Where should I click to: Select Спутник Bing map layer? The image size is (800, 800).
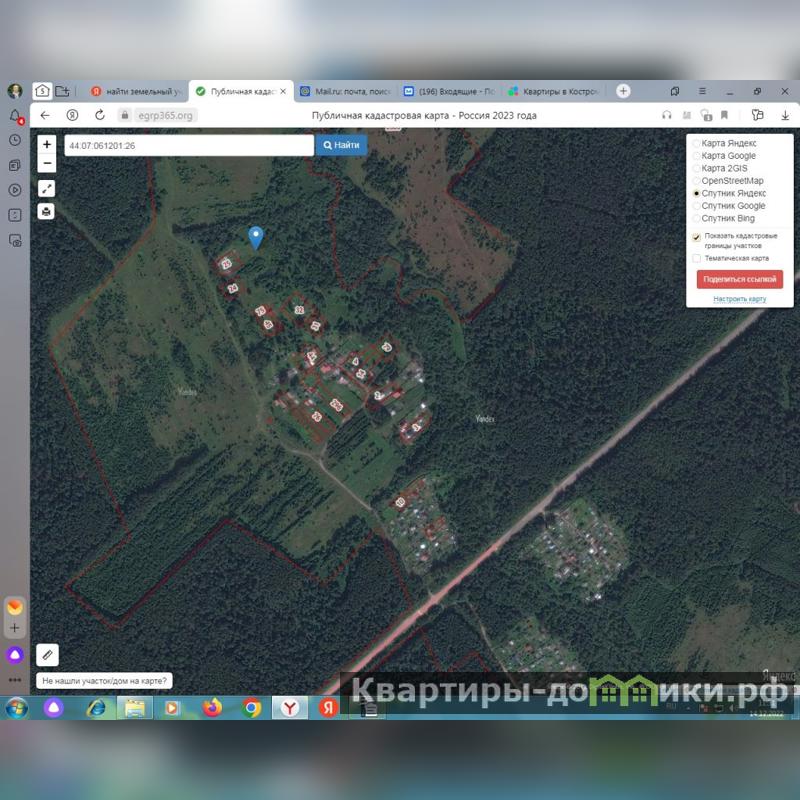click(697, 218)
